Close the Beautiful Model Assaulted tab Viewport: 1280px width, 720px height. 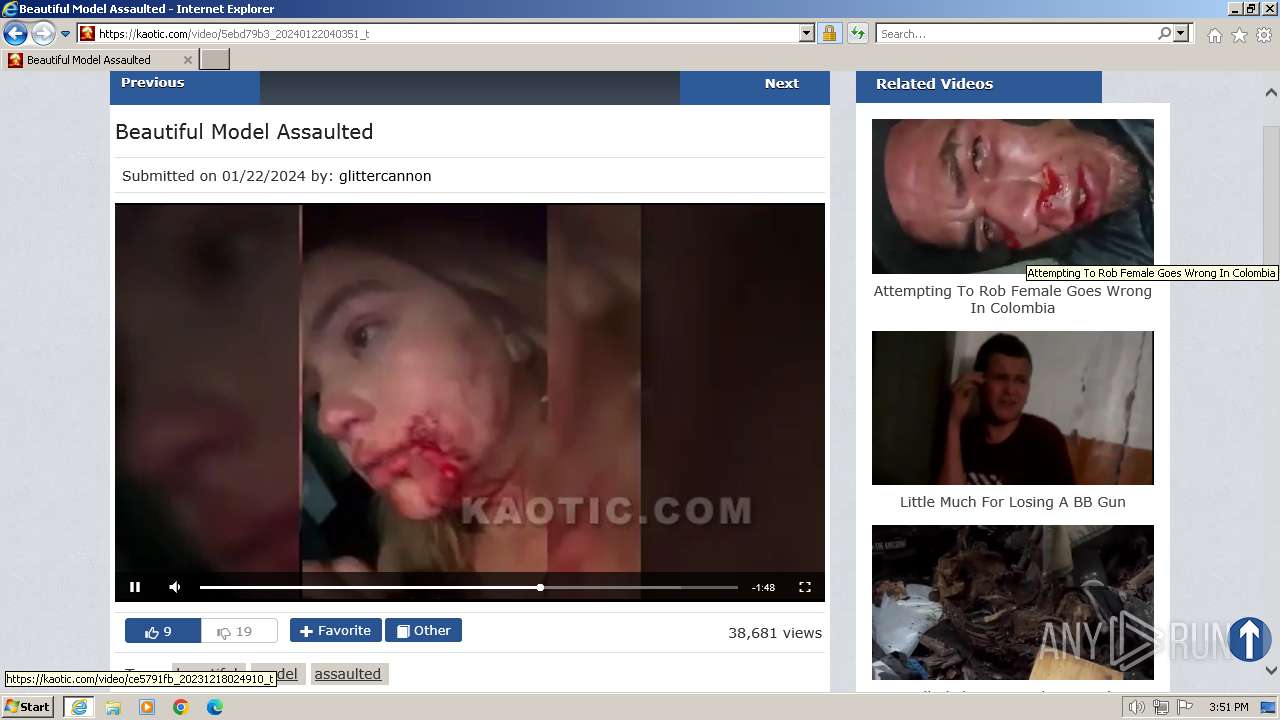(187, 60)
